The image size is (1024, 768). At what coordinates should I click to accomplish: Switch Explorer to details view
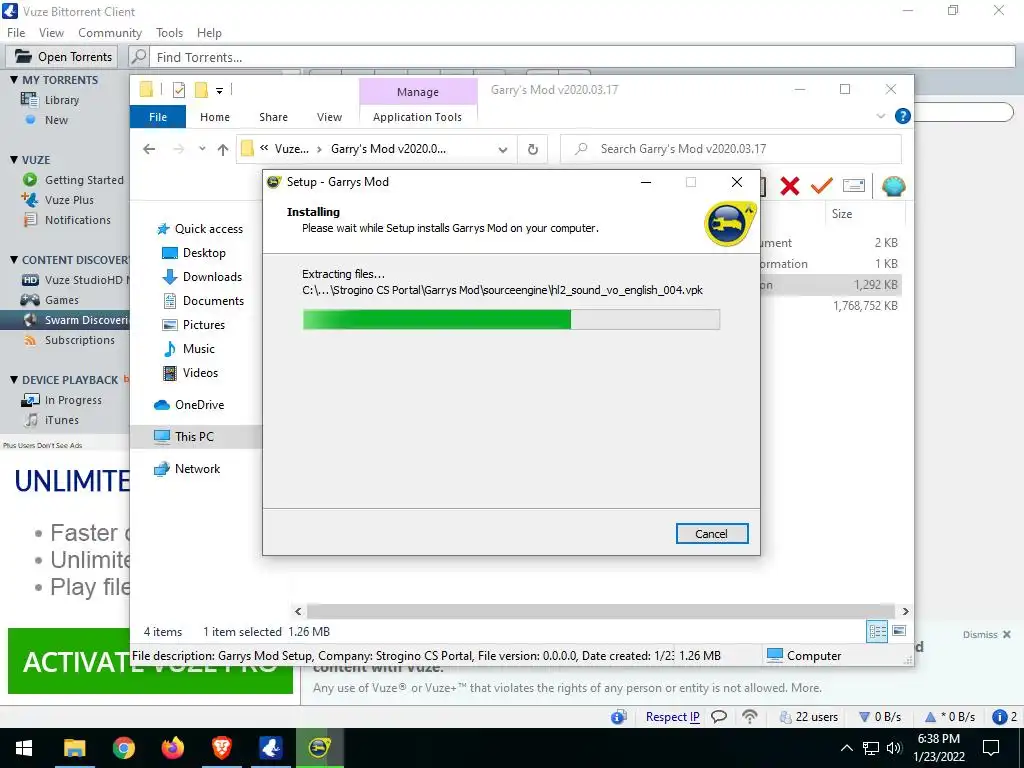tap(877, 631)
